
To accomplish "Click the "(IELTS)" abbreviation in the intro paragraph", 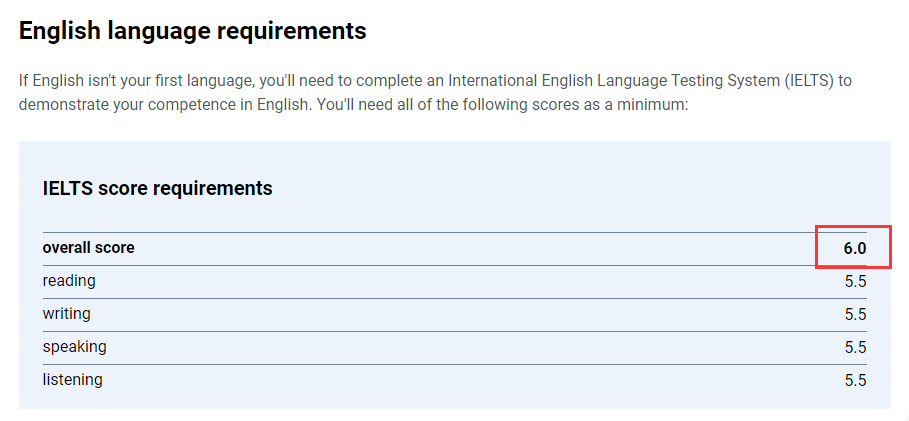I will [803, 80].
